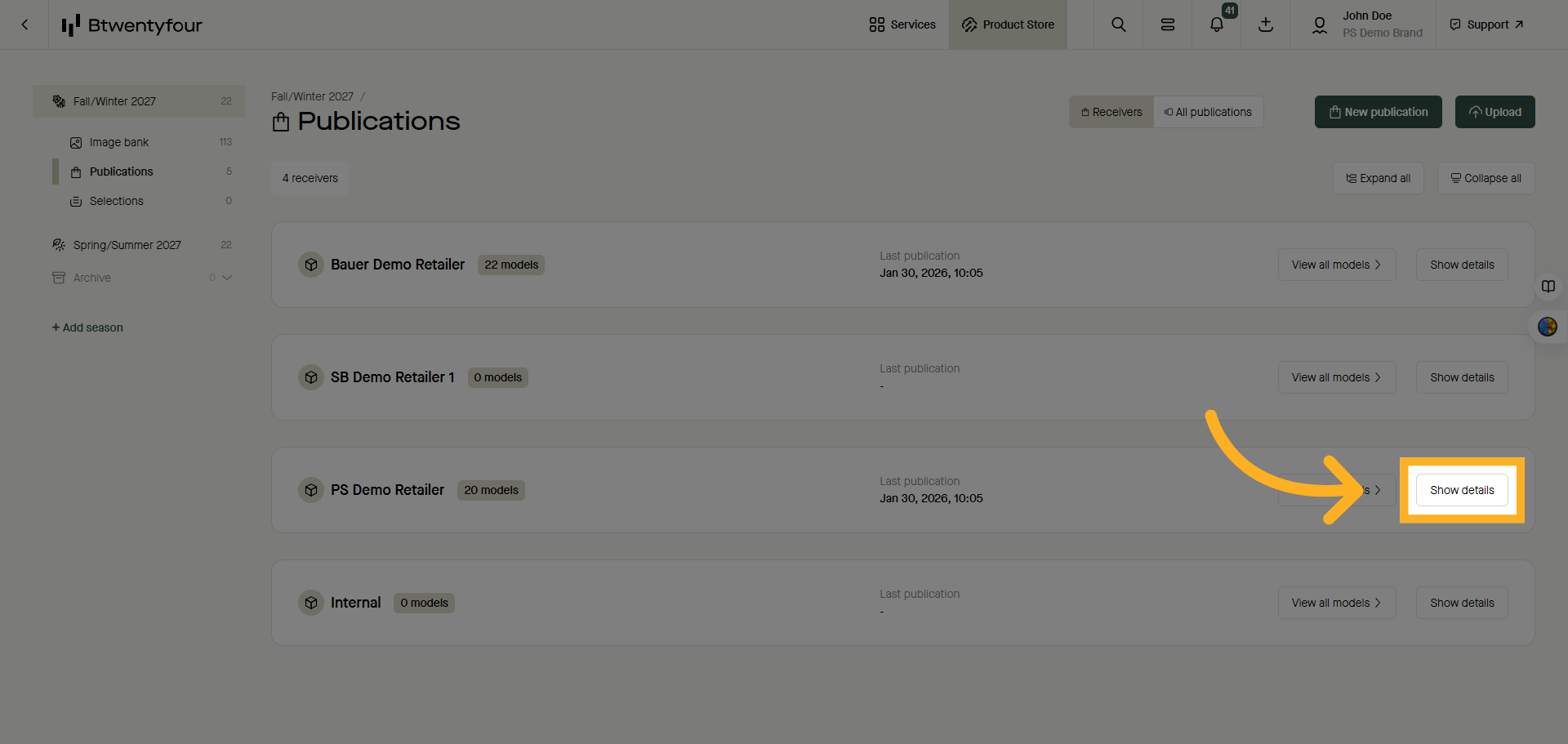
Task: Open the Product Store tab
Action: [1008, 25]
